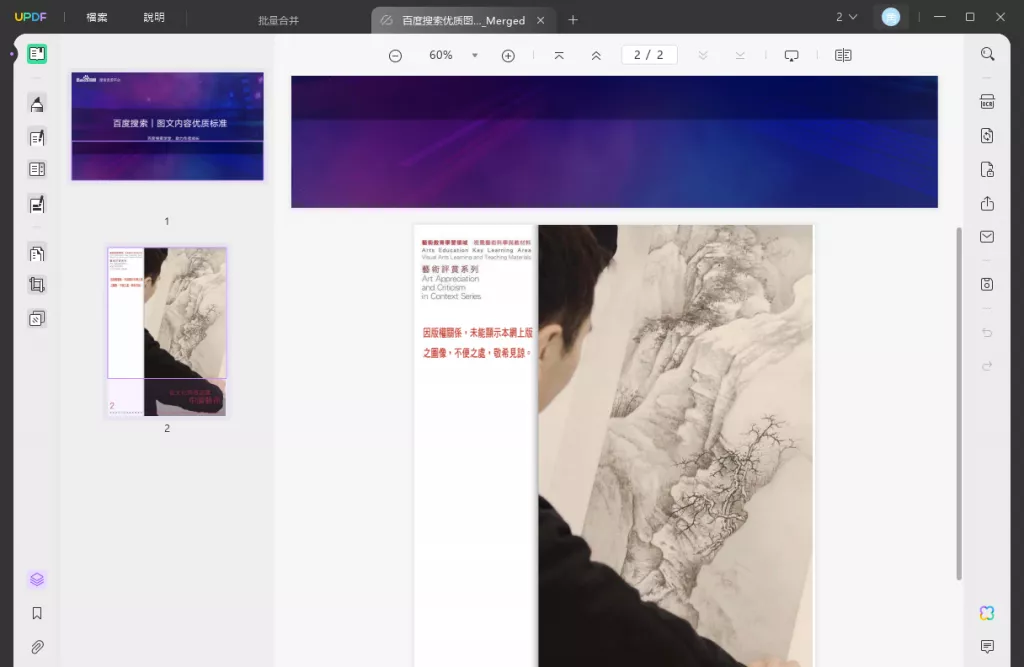
Task: Open the Edit PDF tool
Action: [37, 137]
